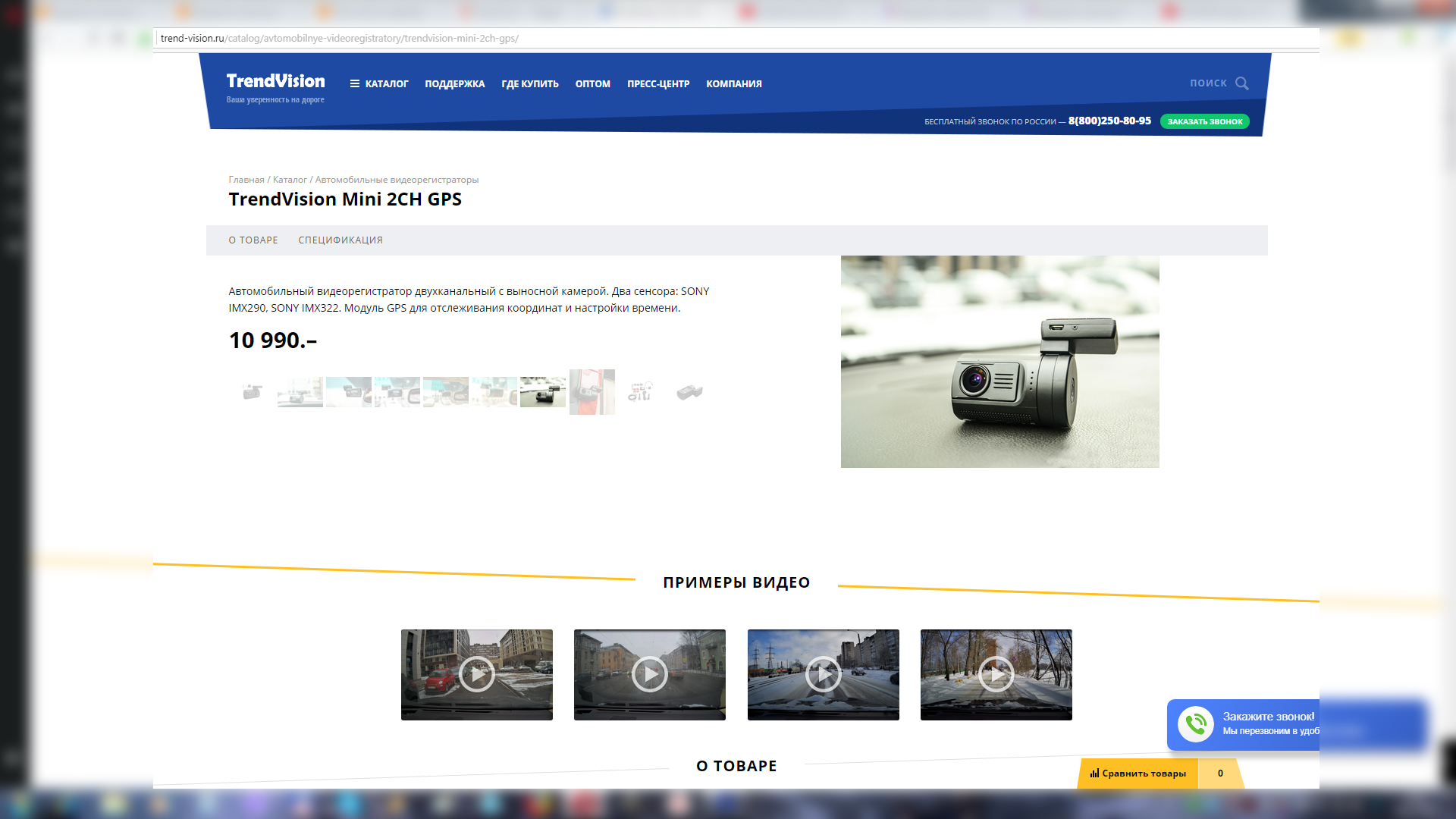Open the Где купить menu item
Viewport: 1456px width, 819px height.
point(529,84)
